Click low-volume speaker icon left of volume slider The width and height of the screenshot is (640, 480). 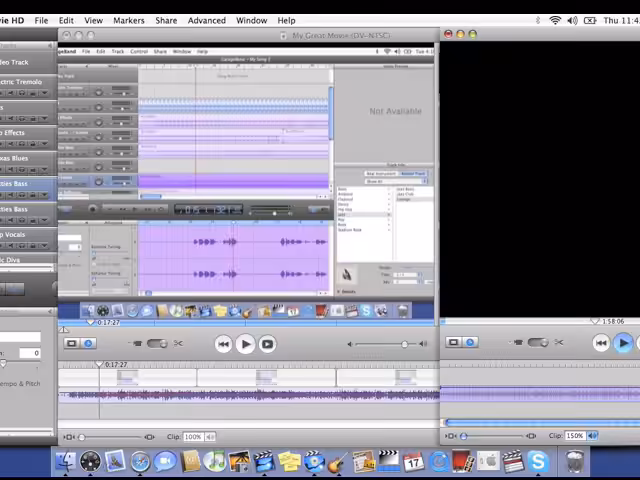coord(350,344)
